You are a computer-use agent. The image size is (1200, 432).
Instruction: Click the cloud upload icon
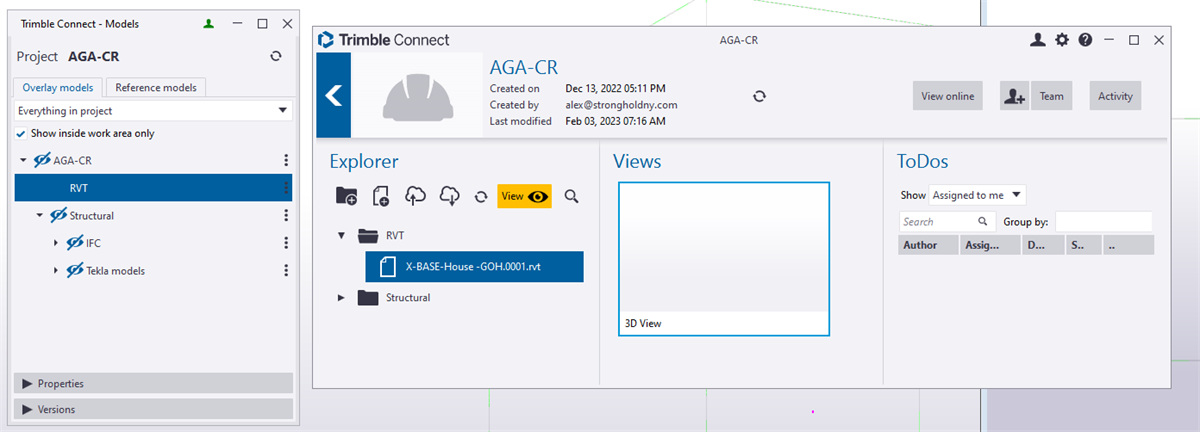pyautogui.click(x=416, y=196)
